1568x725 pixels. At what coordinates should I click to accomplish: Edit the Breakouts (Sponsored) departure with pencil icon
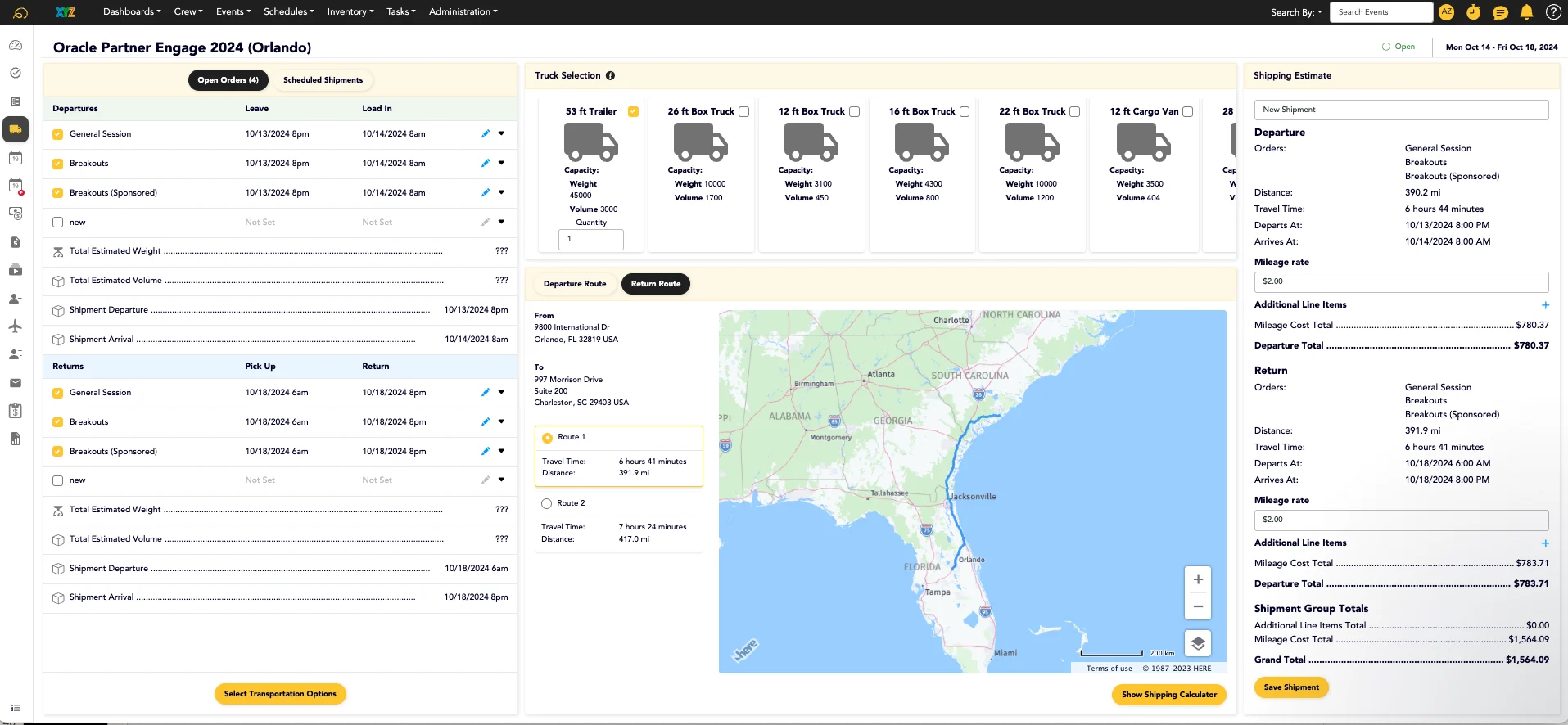click(x=486, y=192)
